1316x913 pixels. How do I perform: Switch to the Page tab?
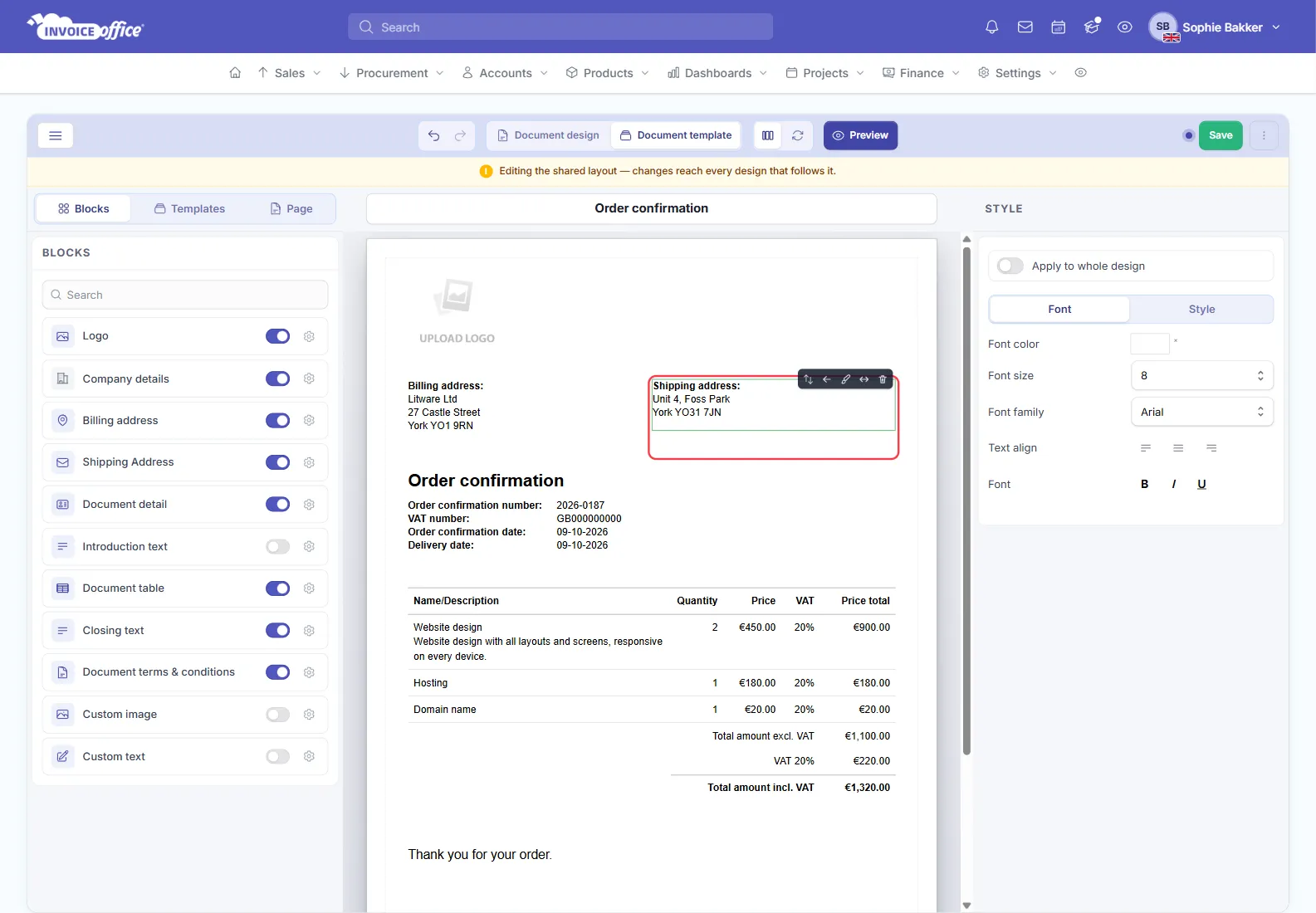pyautogui.click(x=291, y=208)
